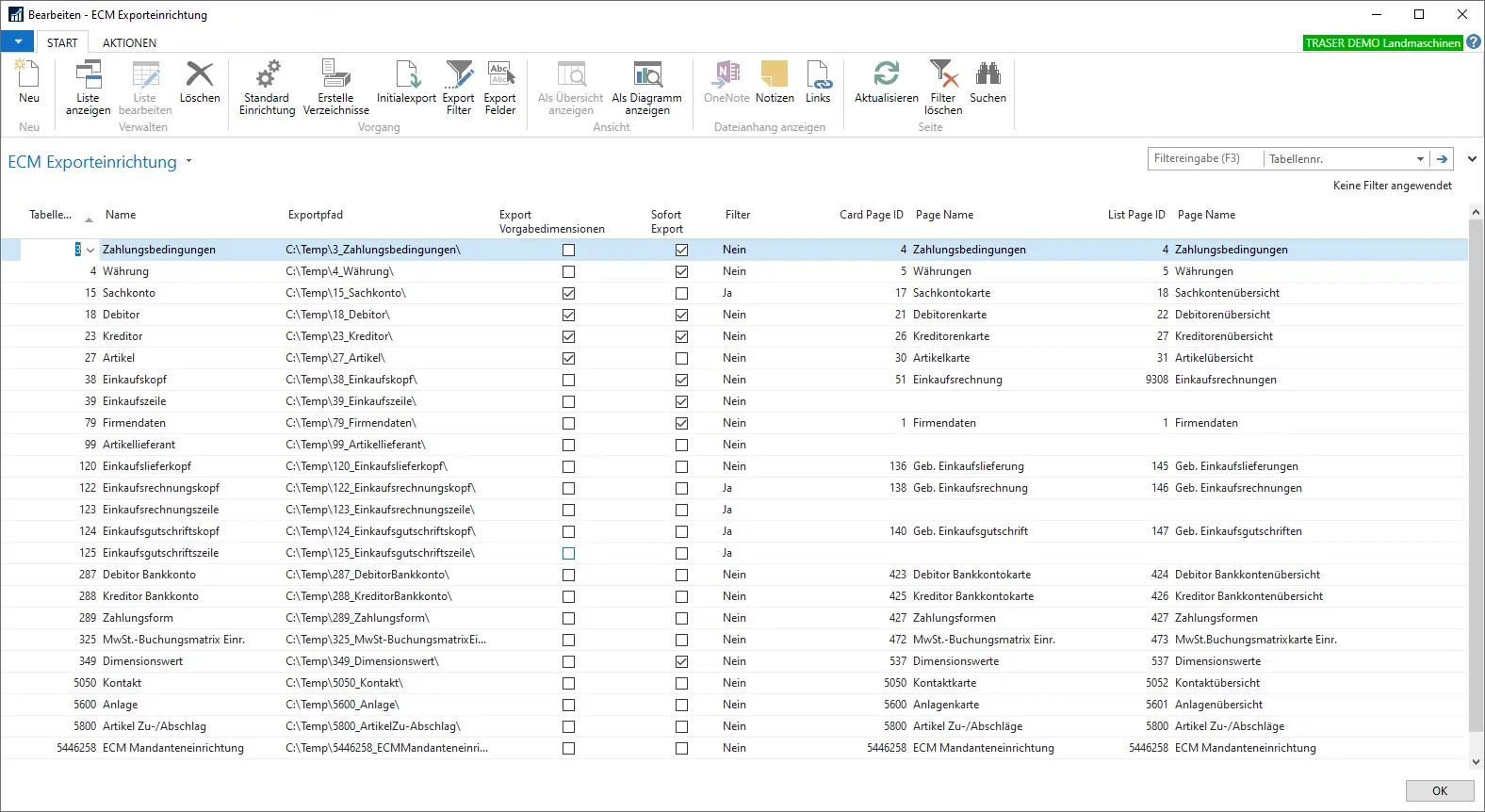Expand the filter pane chevron

pos(1472,159)
